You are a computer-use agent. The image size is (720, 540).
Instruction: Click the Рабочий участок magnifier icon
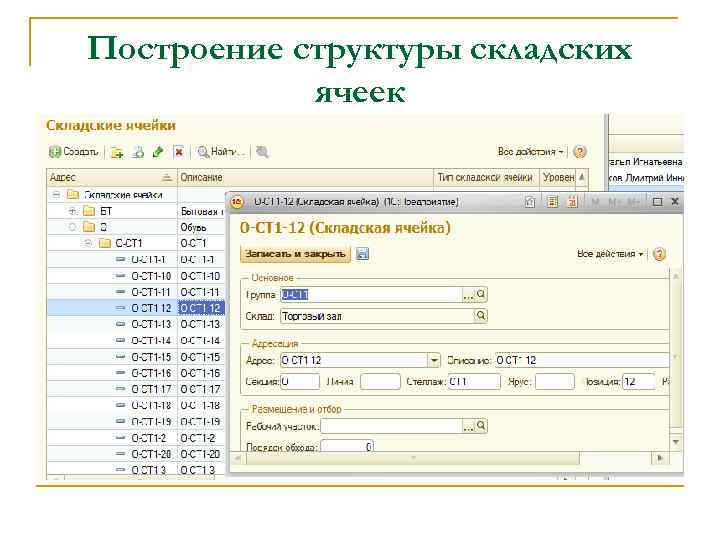click(481, 426)
